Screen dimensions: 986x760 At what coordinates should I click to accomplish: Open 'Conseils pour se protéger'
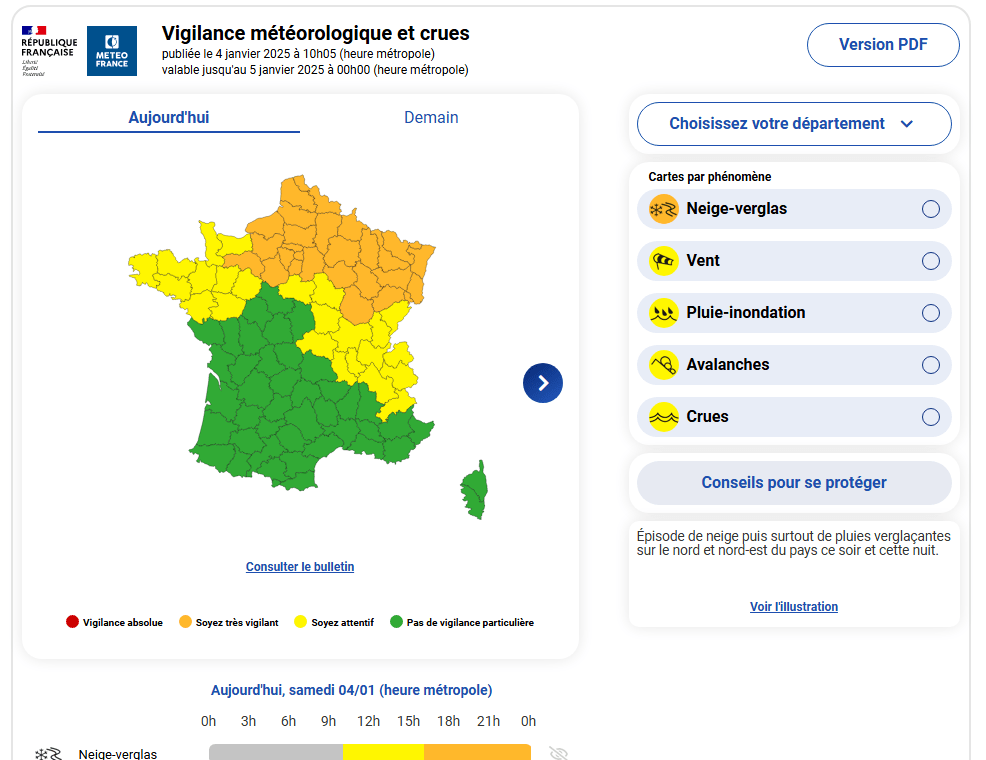(x=794, y=483)
